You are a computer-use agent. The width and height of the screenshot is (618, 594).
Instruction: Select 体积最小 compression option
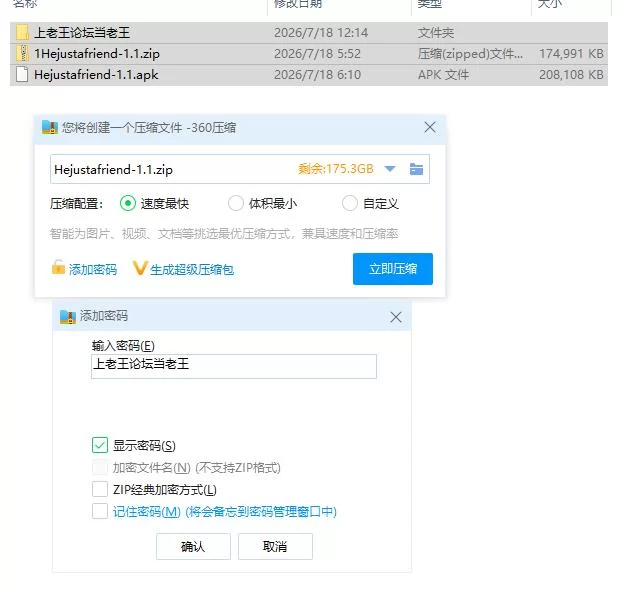[x=236, y=203]
